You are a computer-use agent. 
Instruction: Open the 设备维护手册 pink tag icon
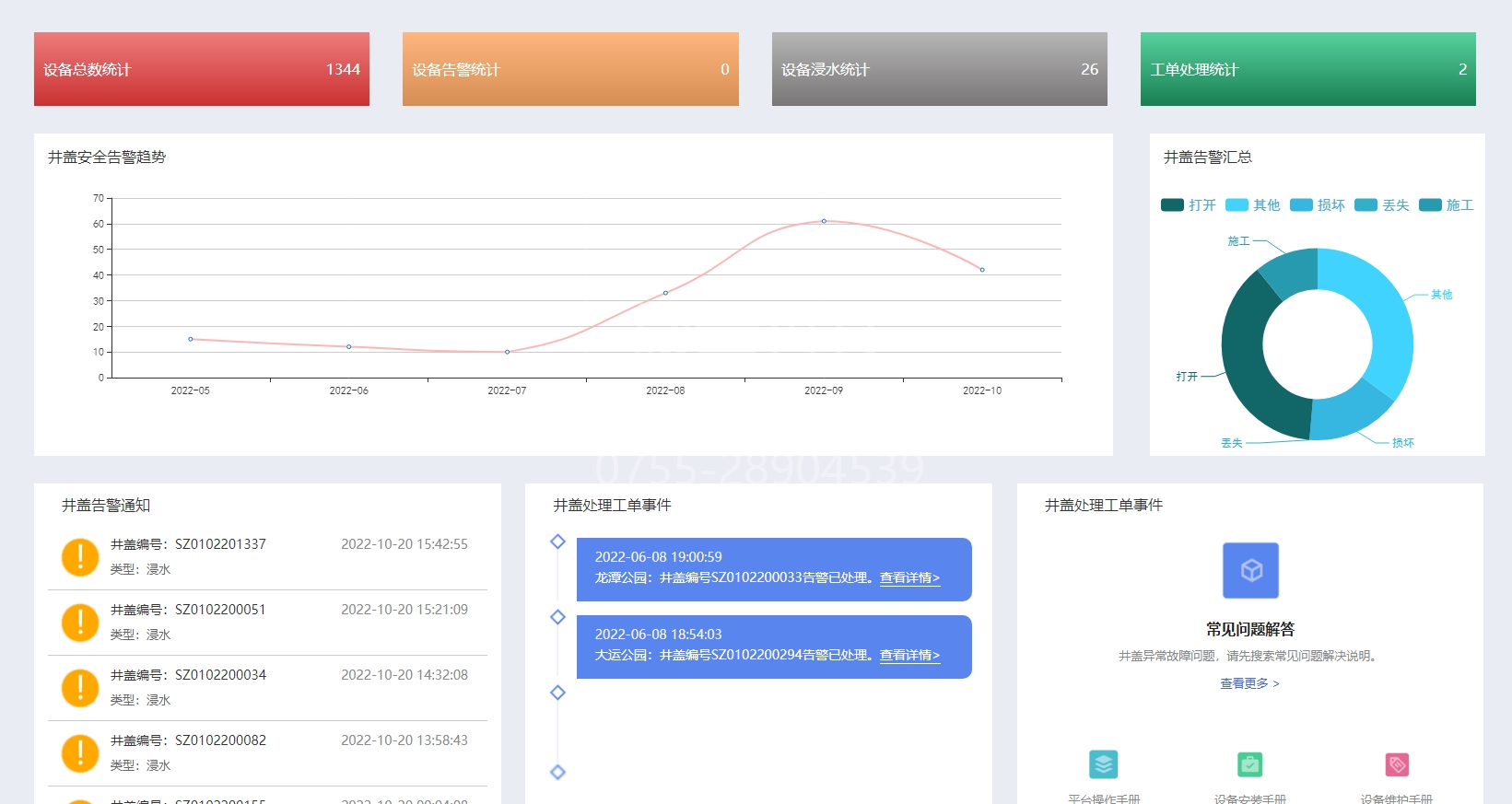tap(1397, 764)
